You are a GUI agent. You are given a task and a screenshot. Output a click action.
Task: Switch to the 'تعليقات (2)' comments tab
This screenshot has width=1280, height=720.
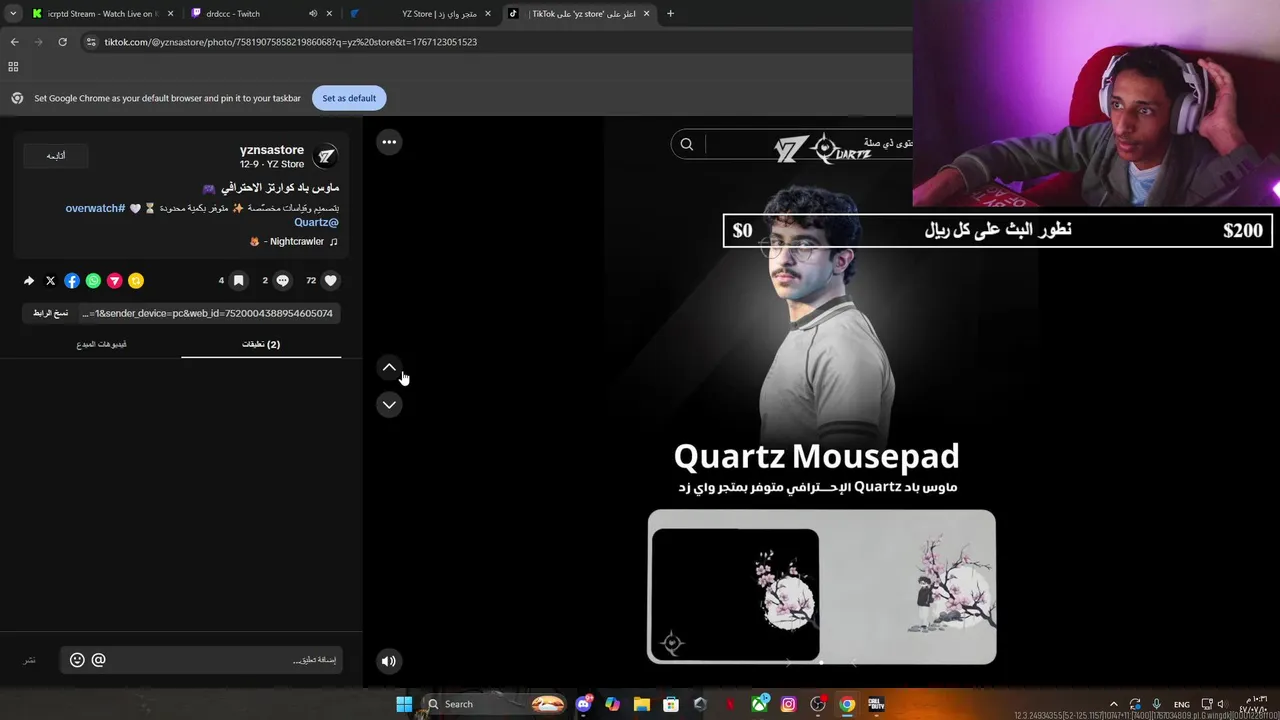261,344
